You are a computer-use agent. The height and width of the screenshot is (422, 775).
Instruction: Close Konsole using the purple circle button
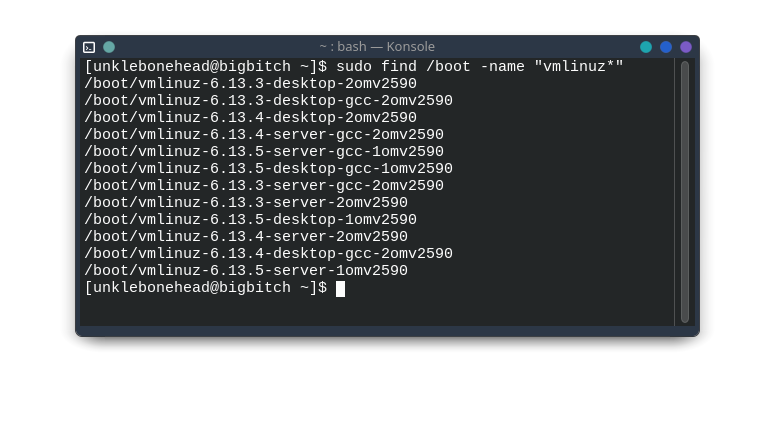click(686, 47)
